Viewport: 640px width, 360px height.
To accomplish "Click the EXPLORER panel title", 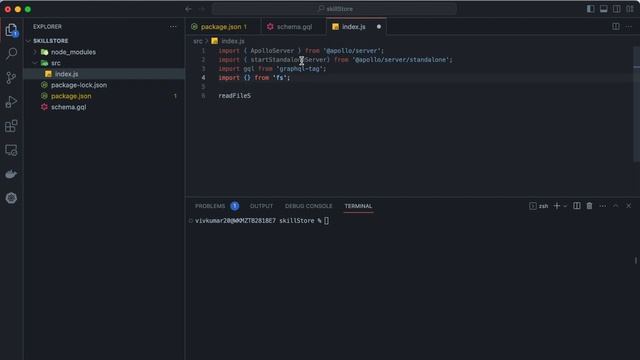I will [47, 27].
